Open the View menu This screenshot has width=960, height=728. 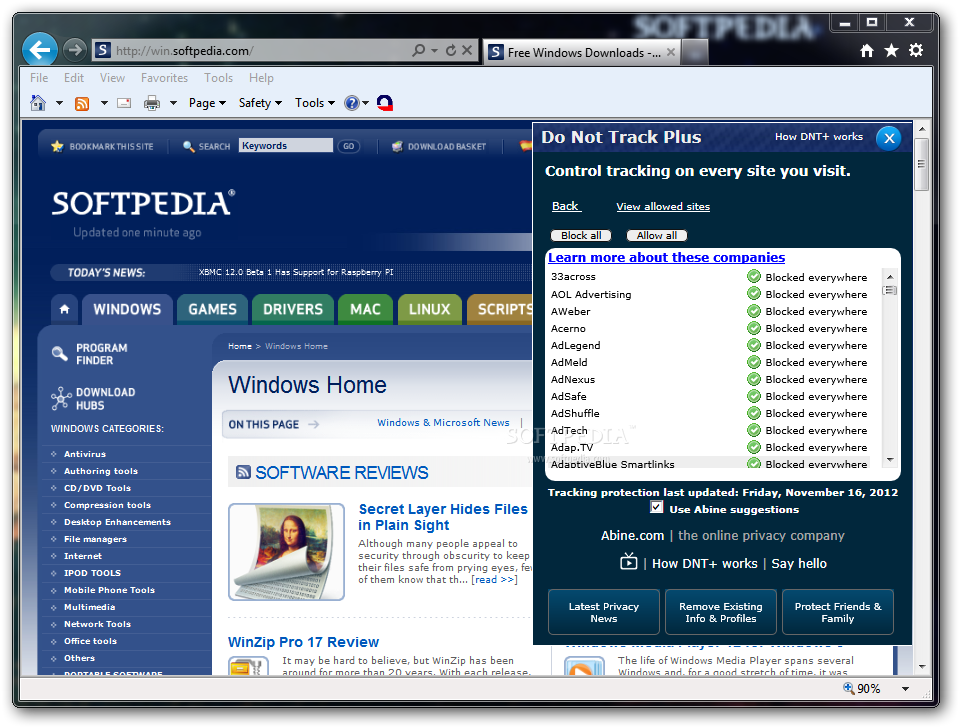[112, 78]
